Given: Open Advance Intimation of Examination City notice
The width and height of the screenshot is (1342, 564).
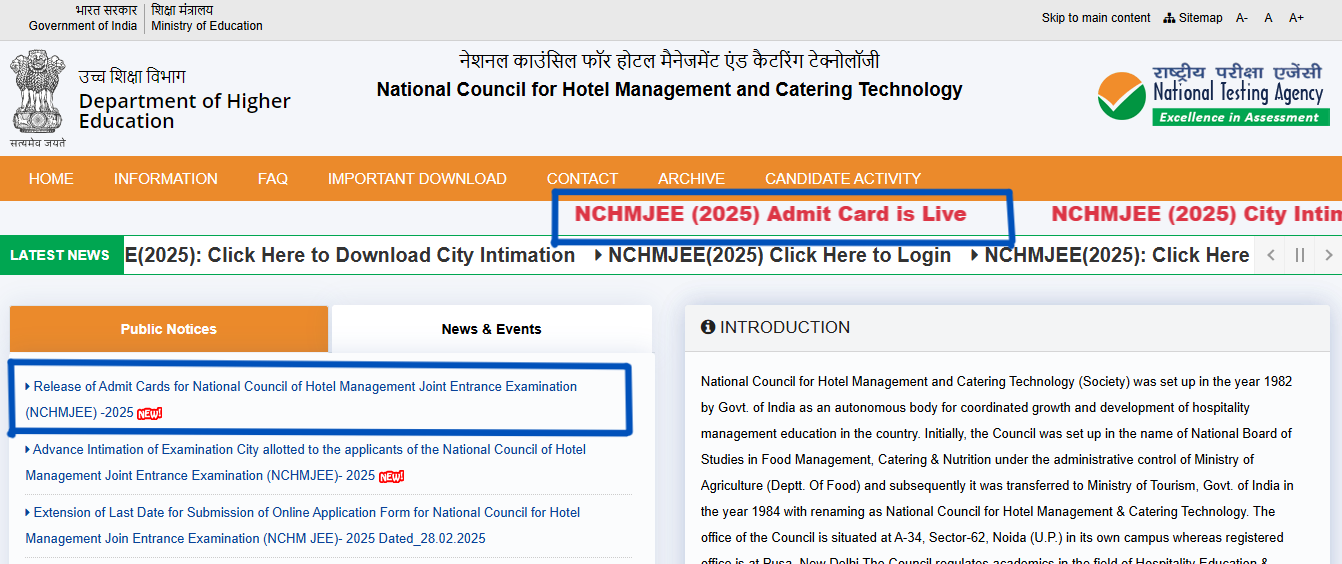Looking at the screenshot, I should 306,462.
